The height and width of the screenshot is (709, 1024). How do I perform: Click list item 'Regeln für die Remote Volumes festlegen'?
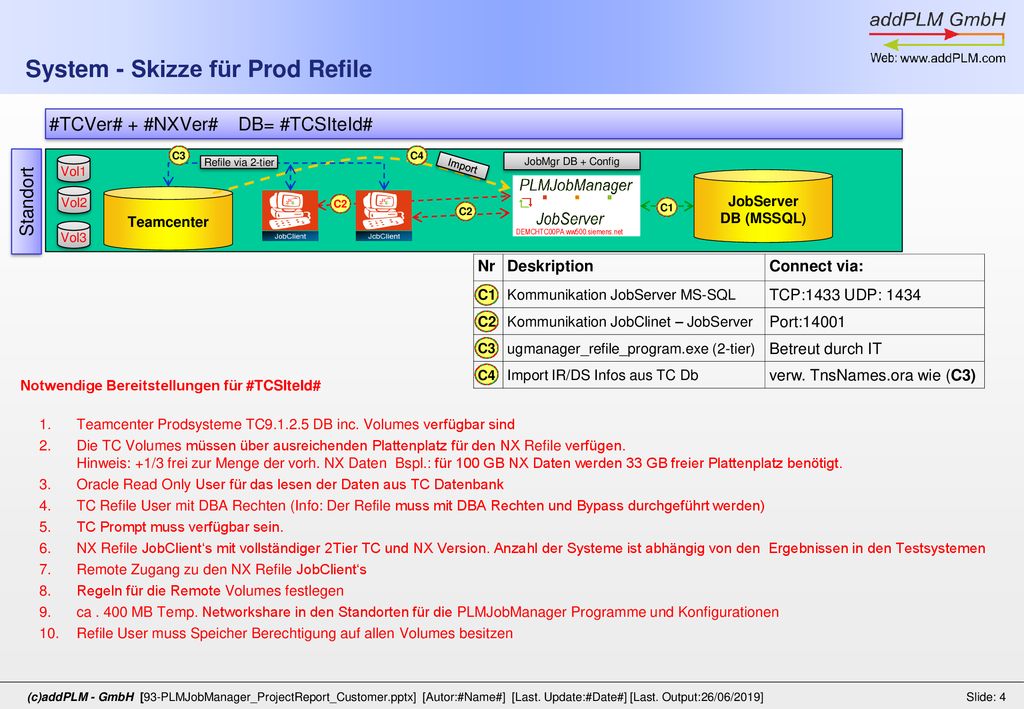coord(210,591)
